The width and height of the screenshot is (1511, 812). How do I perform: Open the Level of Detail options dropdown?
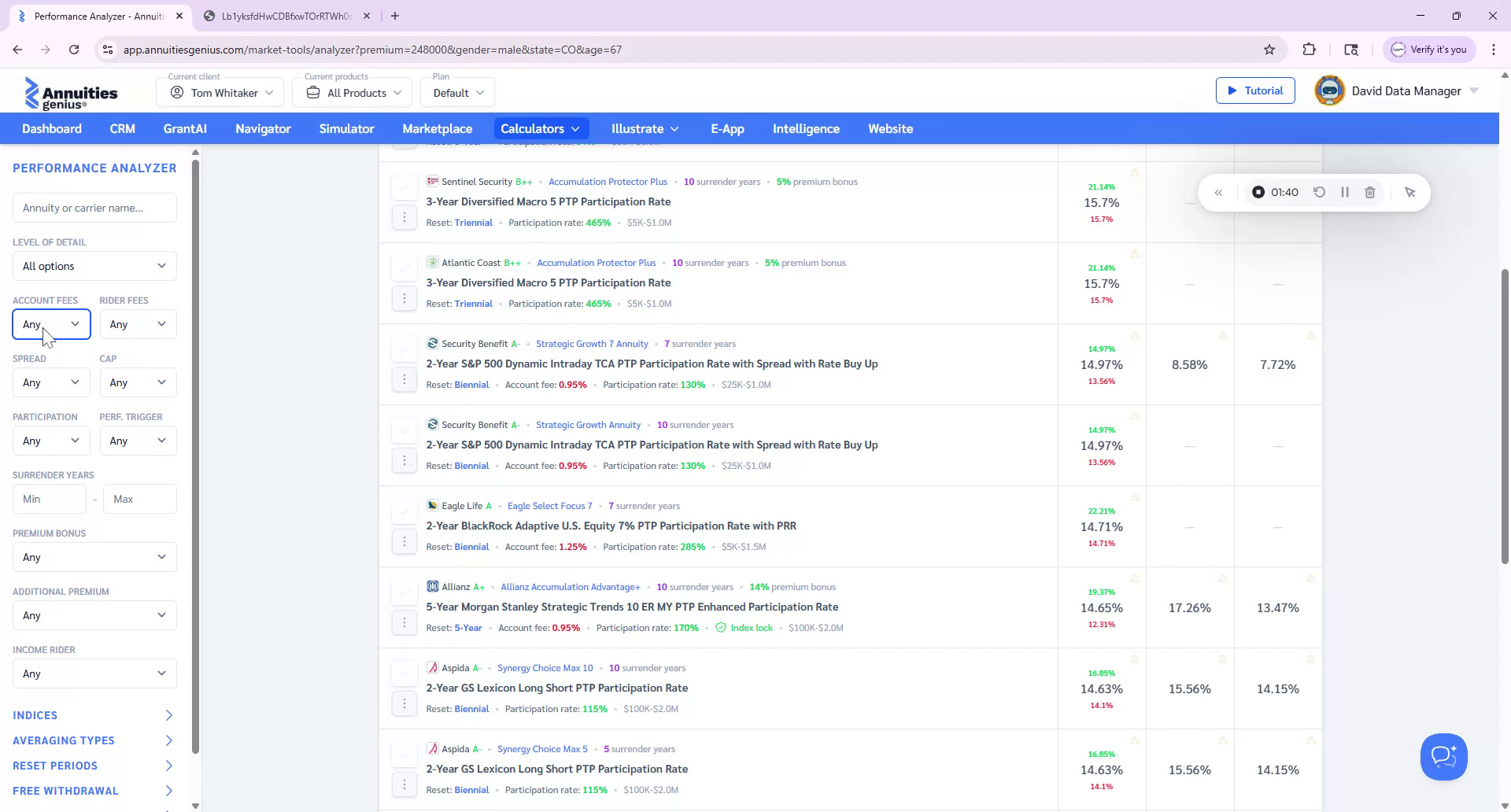tap(94, 266)
